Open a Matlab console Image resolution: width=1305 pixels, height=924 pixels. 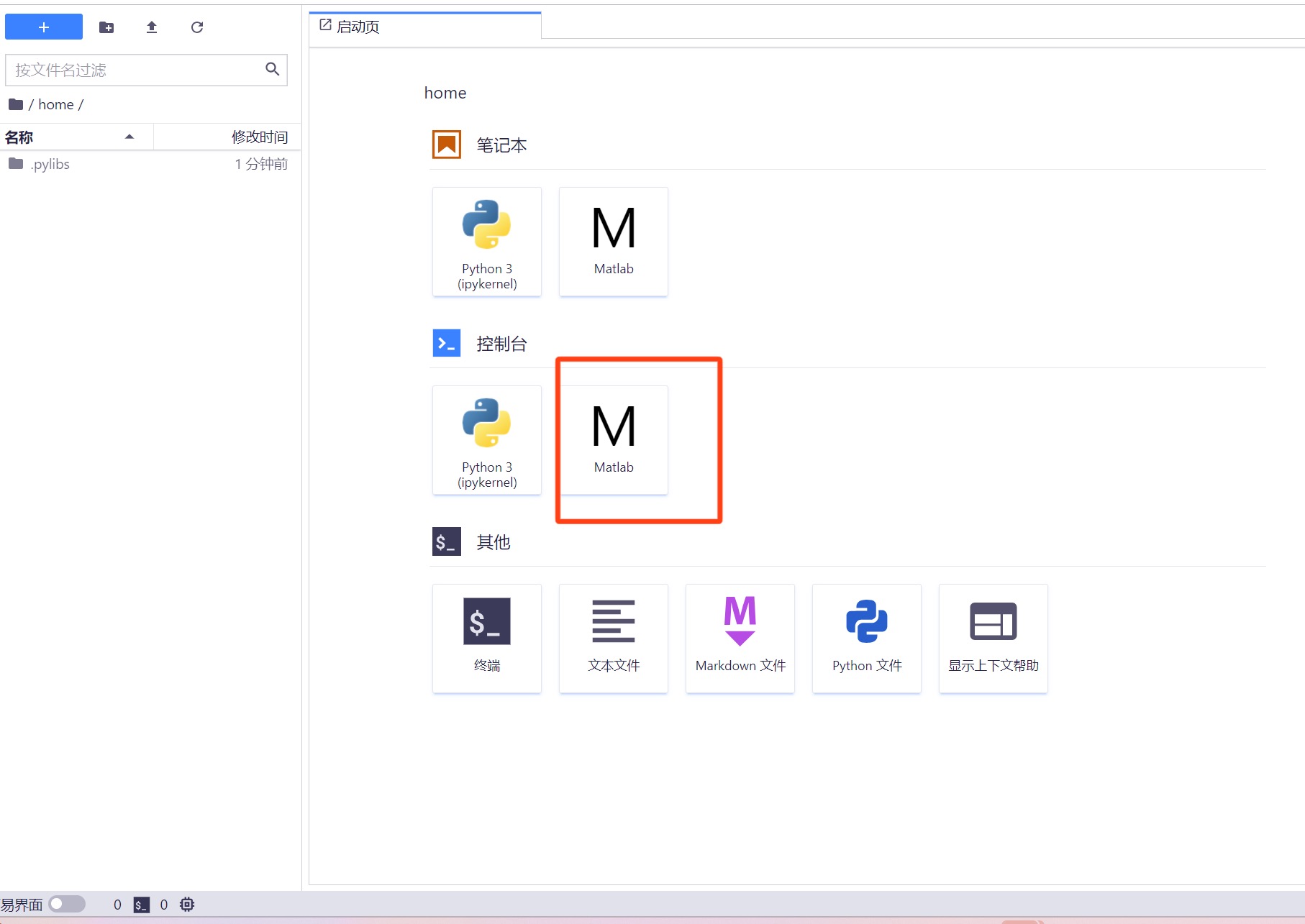point(614,440)
